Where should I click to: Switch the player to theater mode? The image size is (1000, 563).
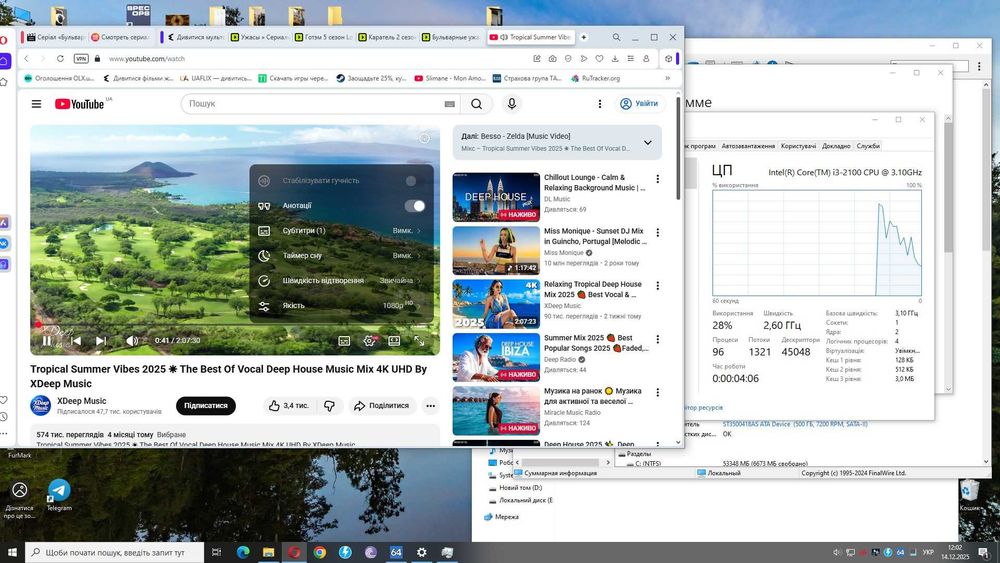pyautogui.click(x=394, y=341)
